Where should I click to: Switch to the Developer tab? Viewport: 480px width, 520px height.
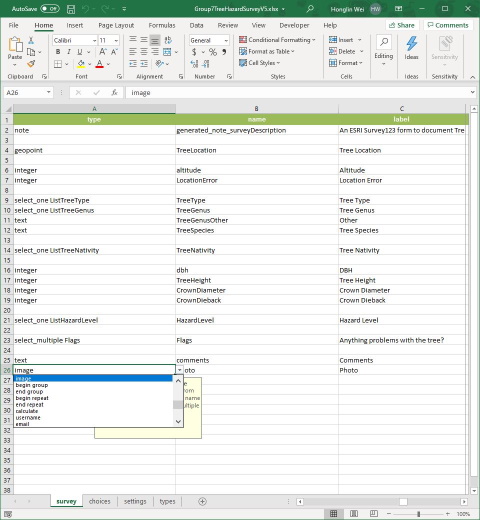[294, 25]
